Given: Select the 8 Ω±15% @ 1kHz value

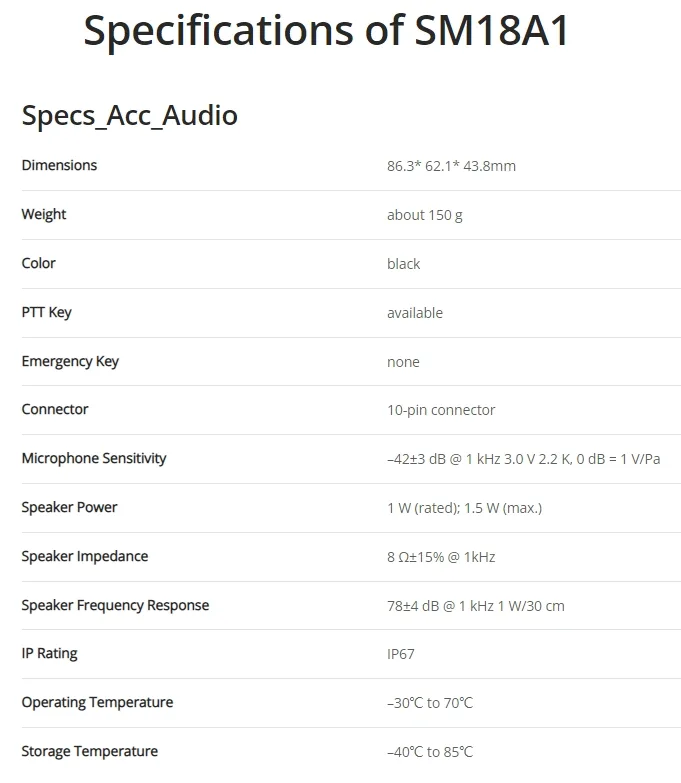Looking at the screenshot, I should (441, 557).
